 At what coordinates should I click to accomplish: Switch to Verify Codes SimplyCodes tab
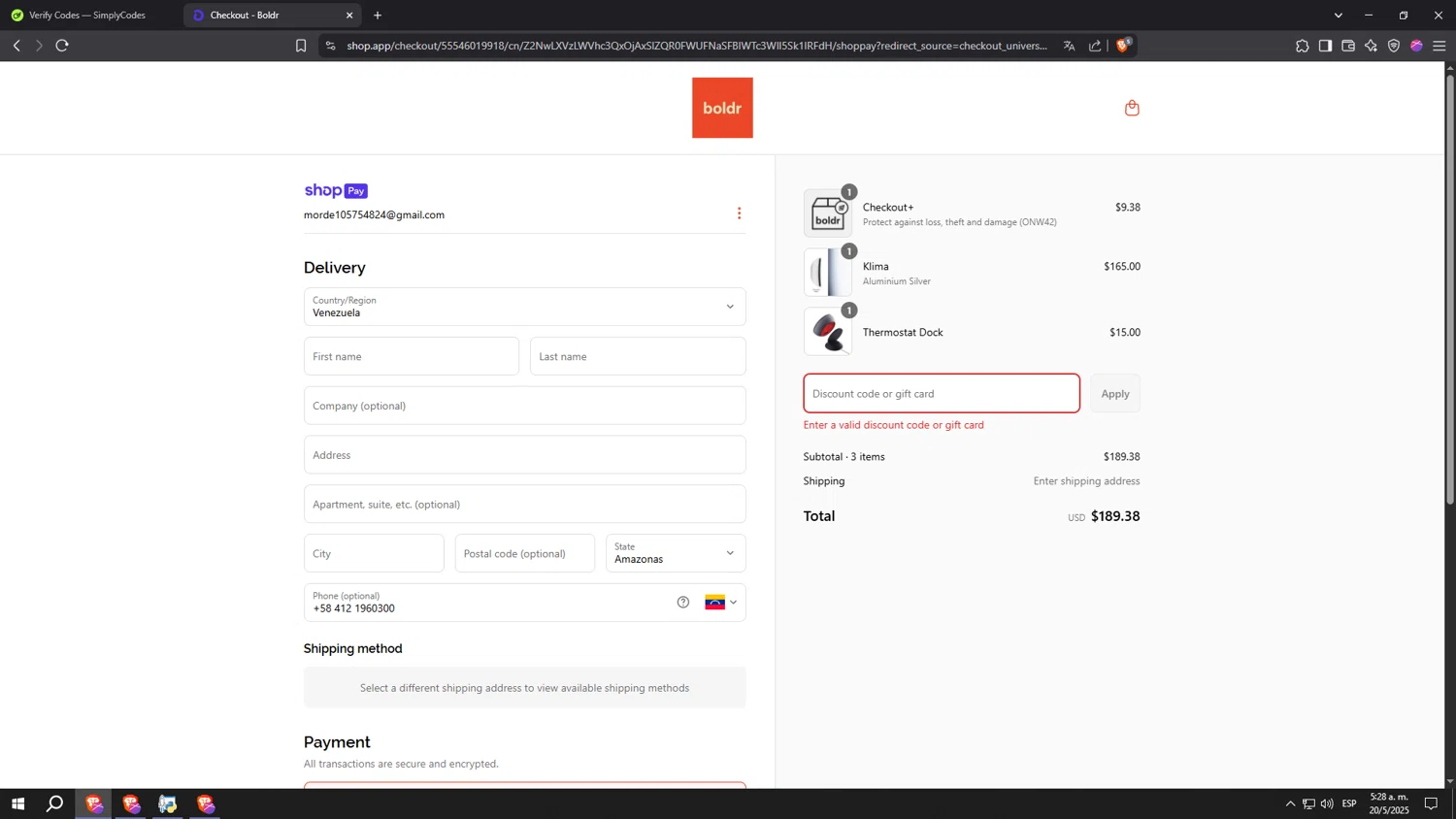click(89, 16)
